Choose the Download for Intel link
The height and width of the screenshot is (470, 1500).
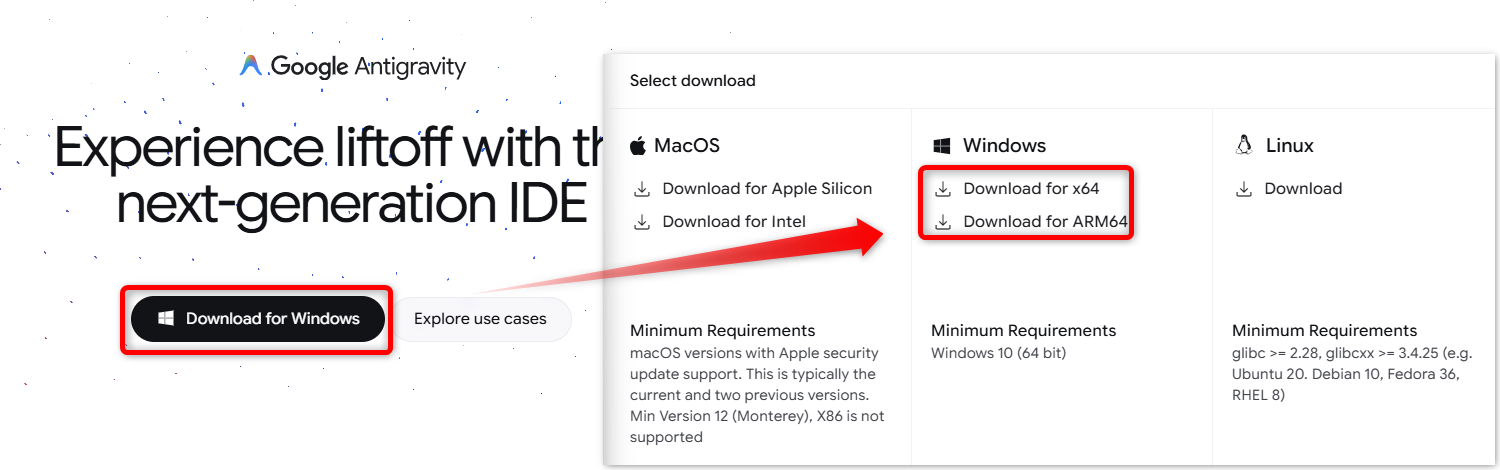(734, 222)
